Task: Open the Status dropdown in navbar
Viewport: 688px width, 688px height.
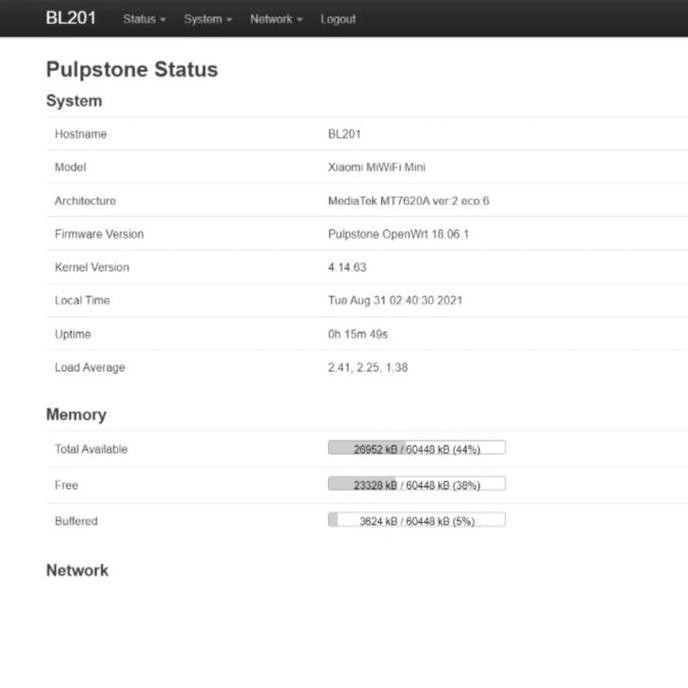Action: [144, 19]
